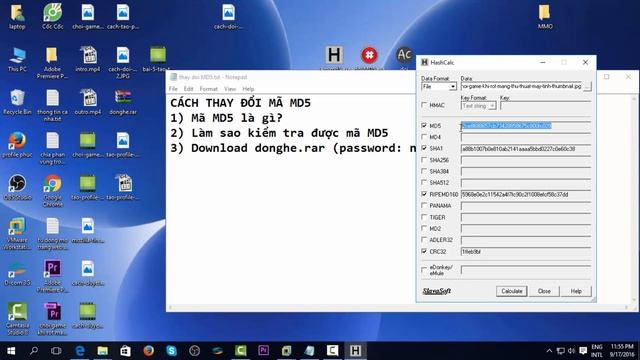The width and height of the screenshot is (640, 360).
Task: Open Notepad Help menu
Action: point(248,89)
